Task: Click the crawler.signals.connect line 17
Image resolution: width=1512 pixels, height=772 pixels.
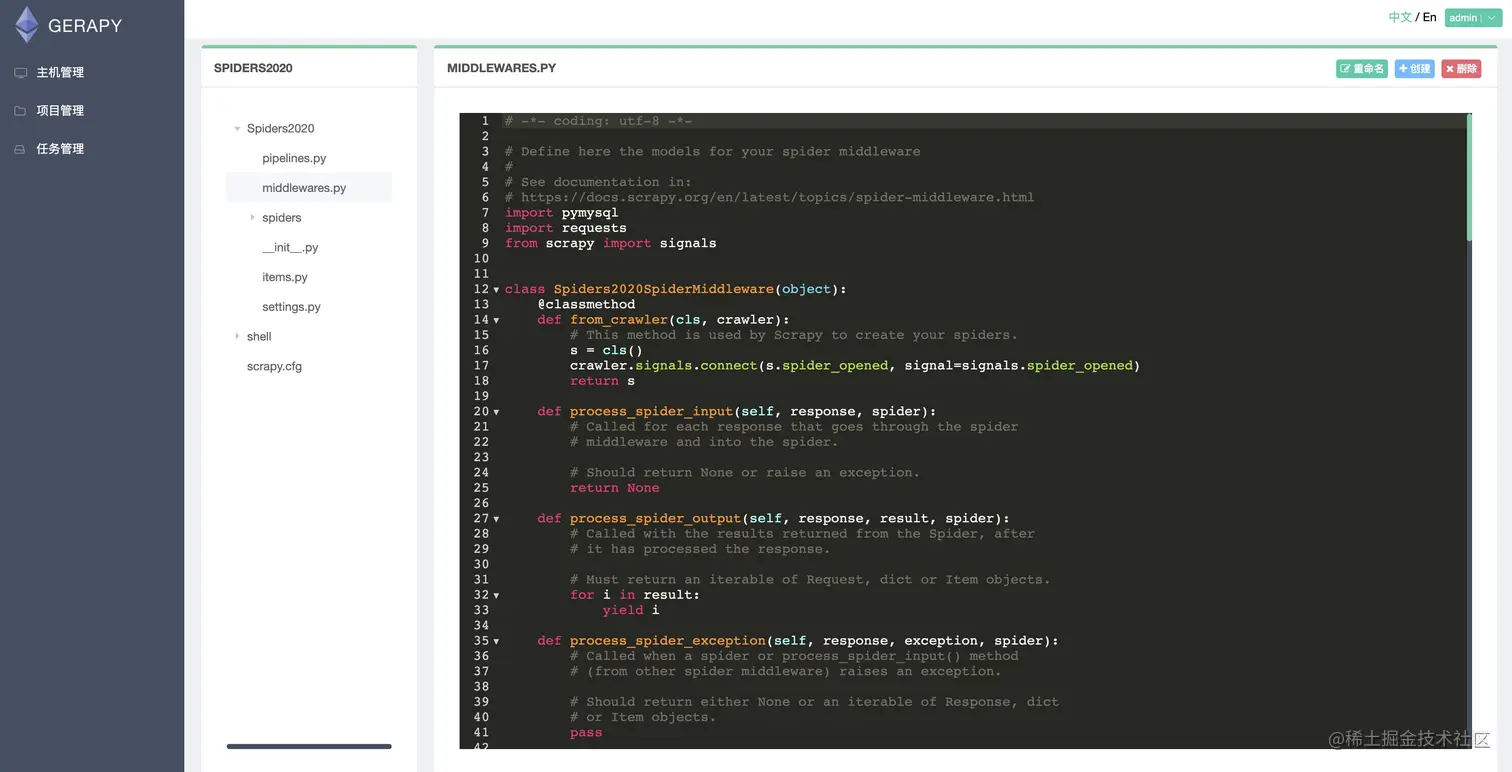Action: point(855,365)
